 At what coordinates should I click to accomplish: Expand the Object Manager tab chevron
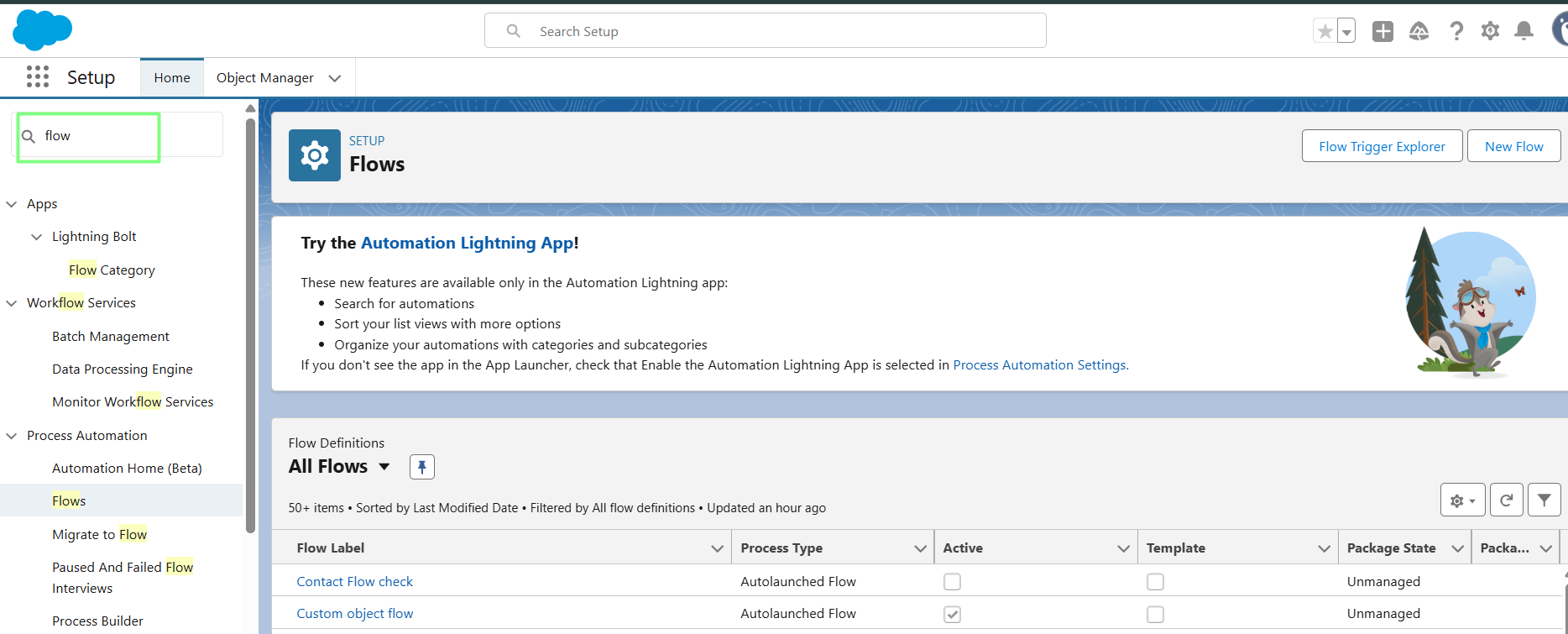335,78
